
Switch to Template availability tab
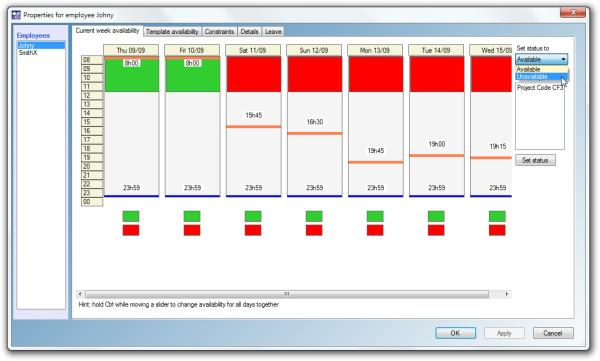tap(172, 32)
